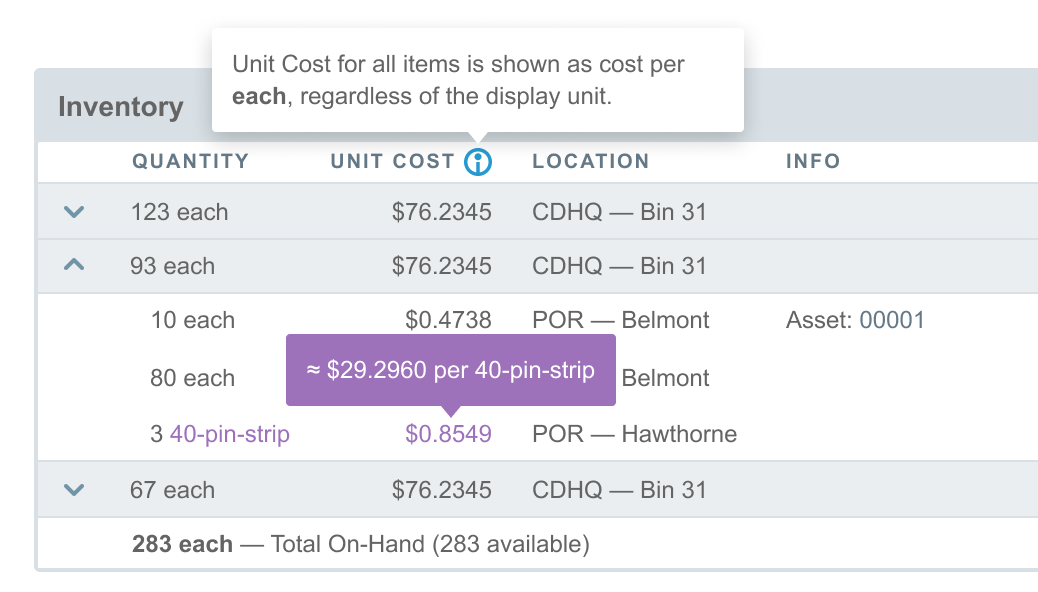Click the purple per-40-pin-strip price tooltip
This screenshot has width=1038, height=592.
coord(452,369)
